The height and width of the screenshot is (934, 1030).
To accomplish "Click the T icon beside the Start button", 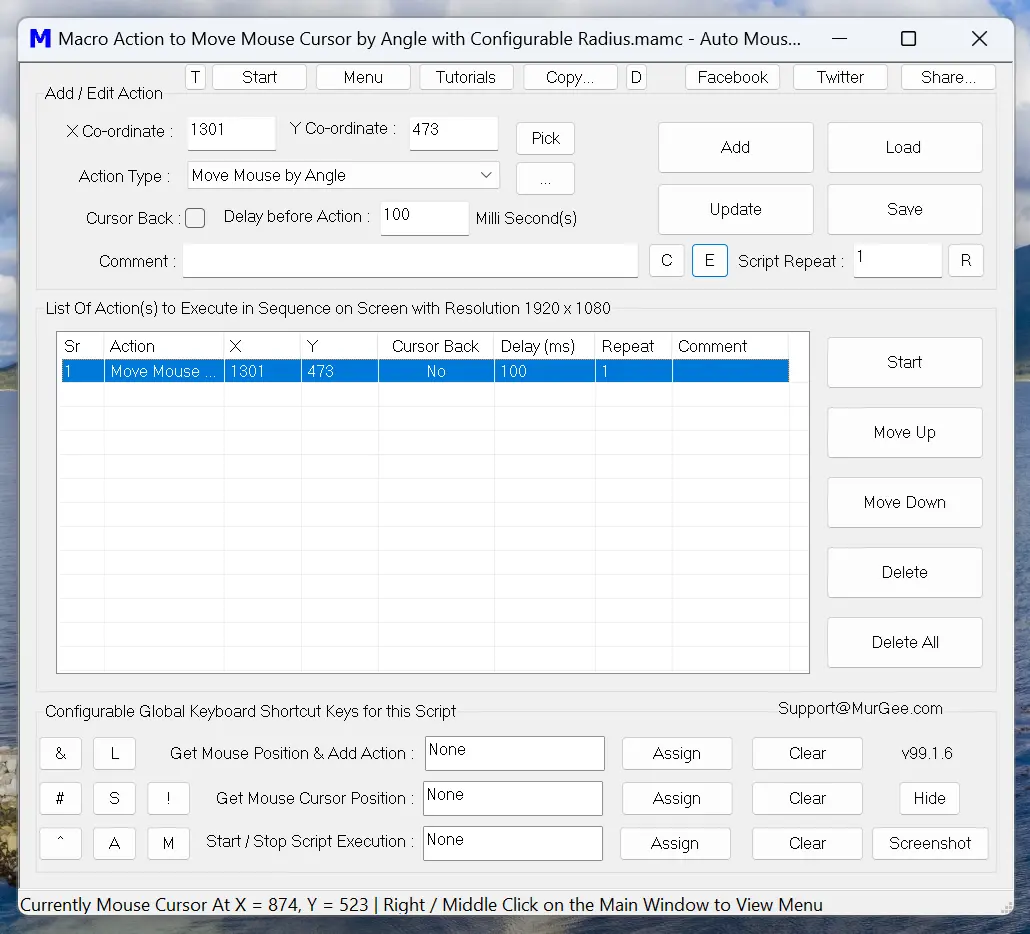I will coord(195,76).
